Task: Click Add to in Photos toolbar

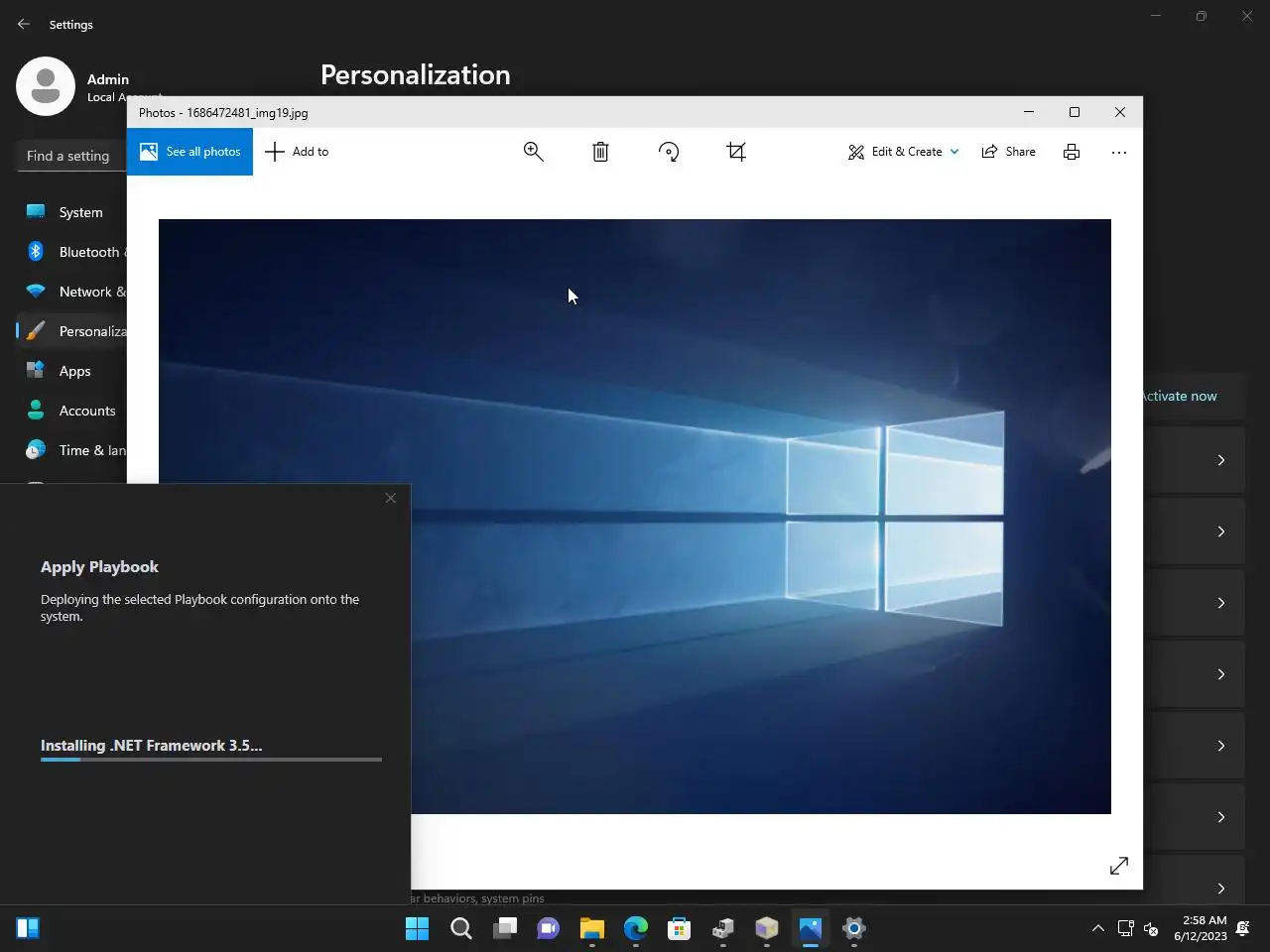Action: (297, 152)
